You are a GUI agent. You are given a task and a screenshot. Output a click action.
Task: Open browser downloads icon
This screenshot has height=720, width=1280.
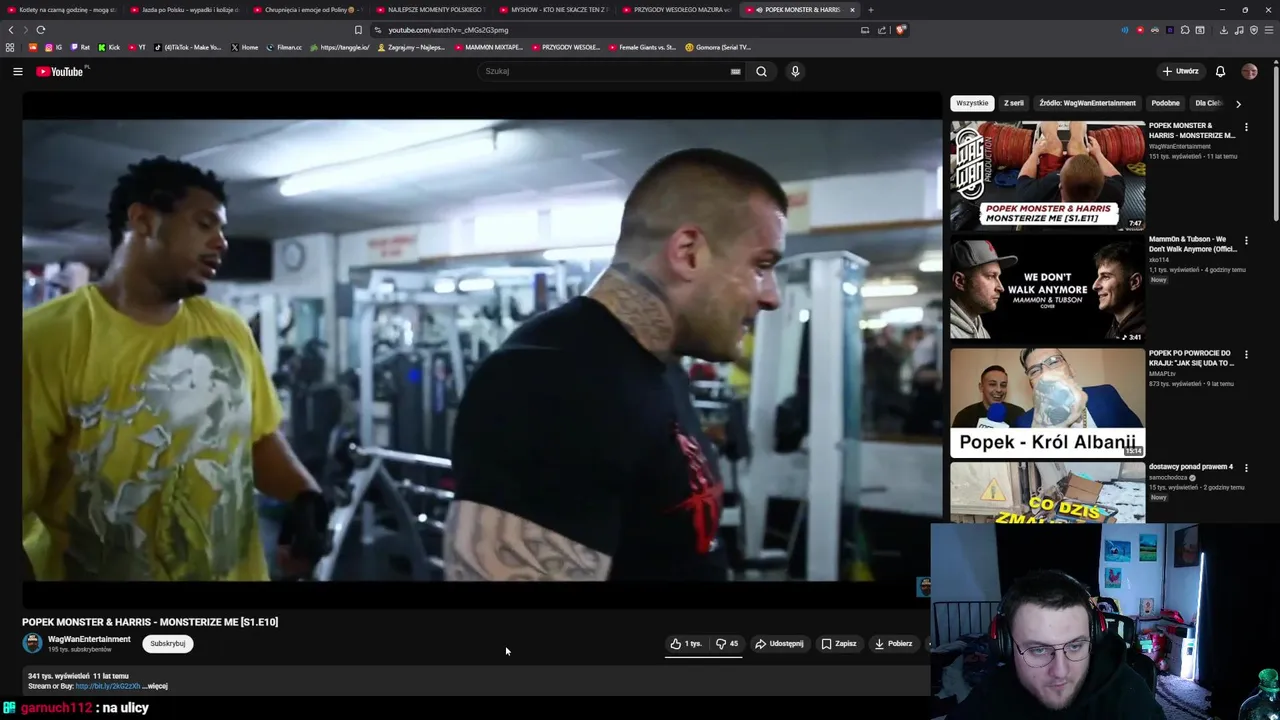click(1223, 30)
